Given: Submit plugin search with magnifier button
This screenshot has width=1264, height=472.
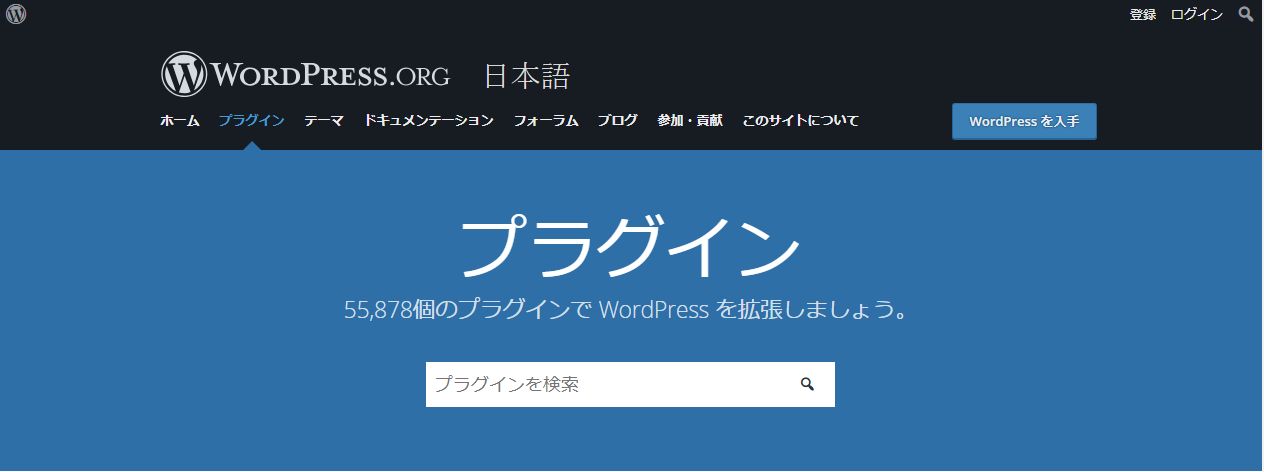Looking at the screenshot, I should click(x=807, y=384).
